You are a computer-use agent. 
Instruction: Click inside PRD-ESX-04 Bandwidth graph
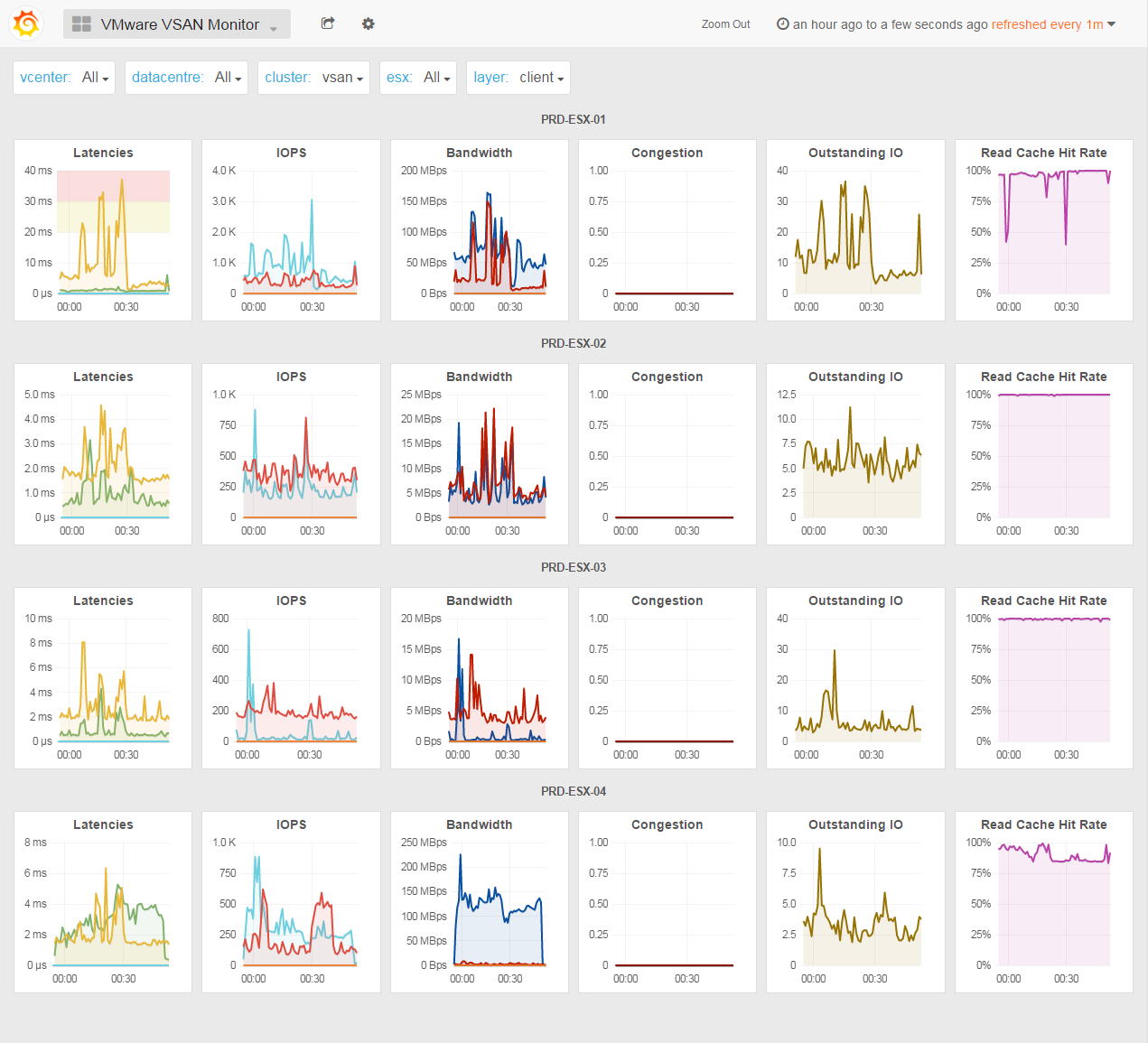499,912
